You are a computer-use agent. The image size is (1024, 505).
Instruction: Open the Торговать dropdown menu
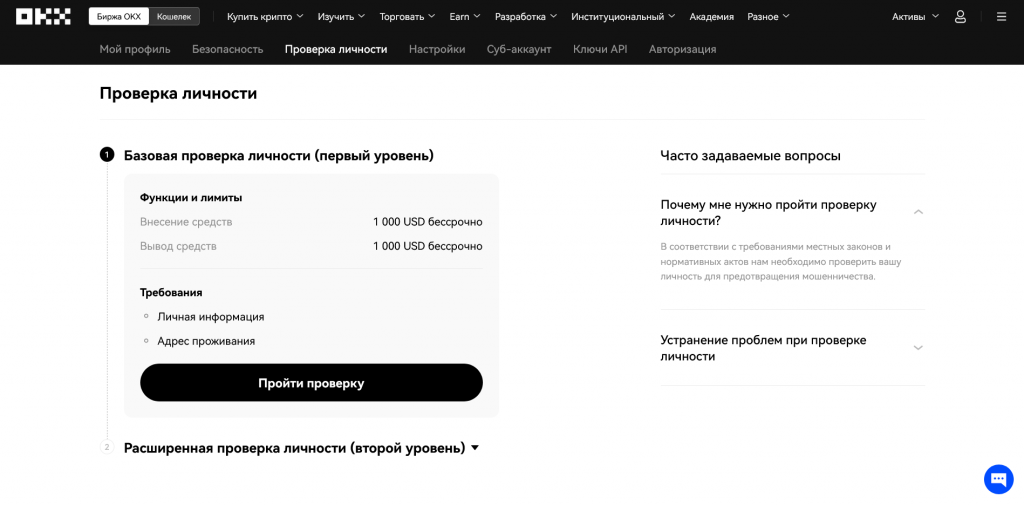click(x=408, y=16)
